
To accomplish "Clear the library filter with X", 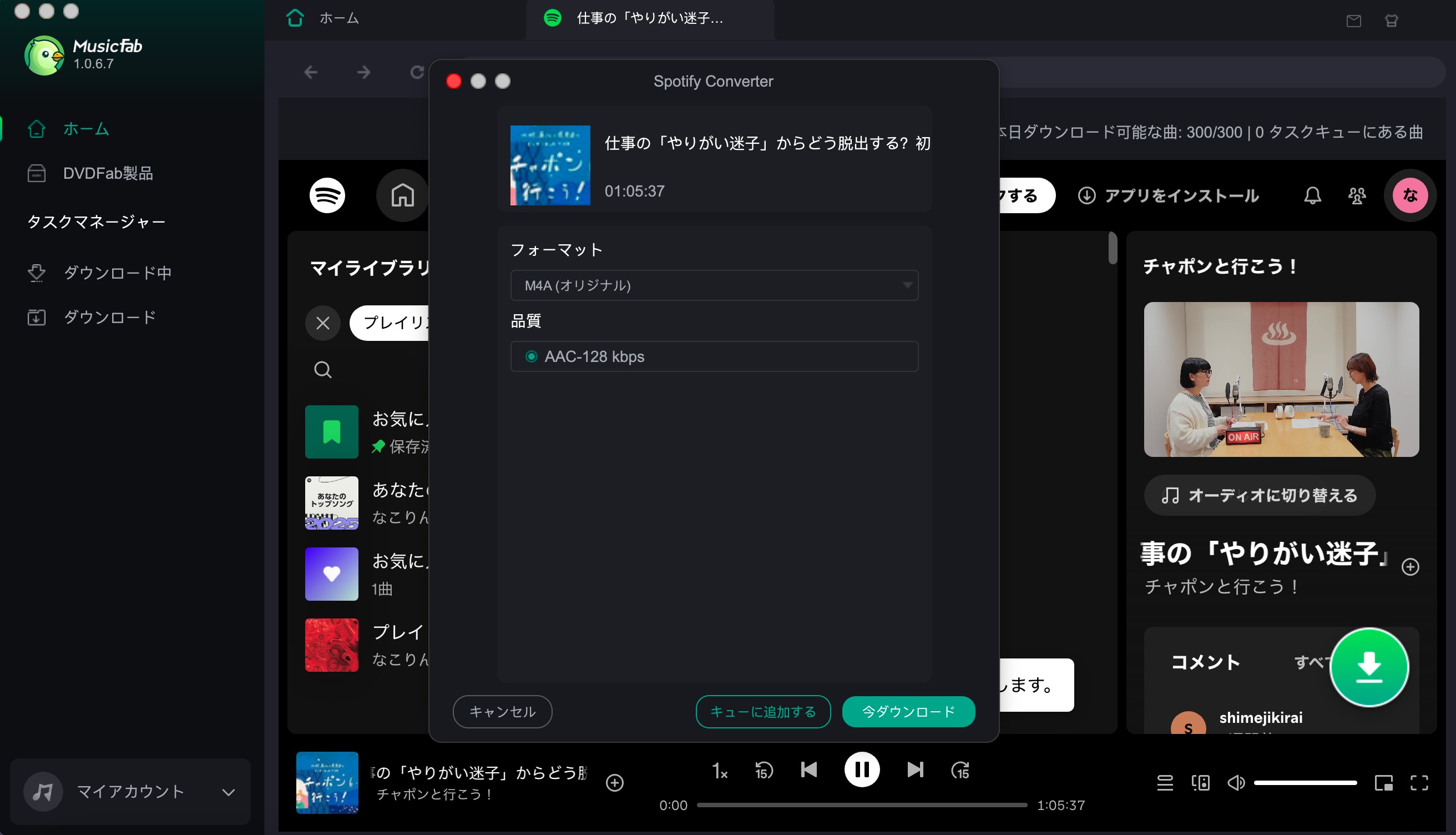I will (322, 323).
